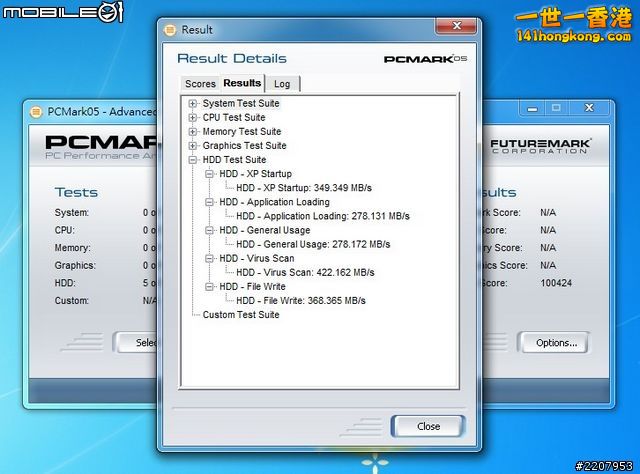Select the Results tab
Image resolution: width=640 pixels, height=474 pixels.
(242, 83)
